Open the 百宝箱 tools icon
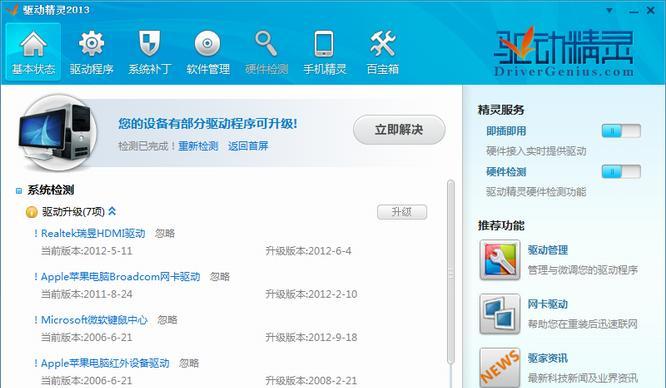666x388 pixels. tap(383, 43)
